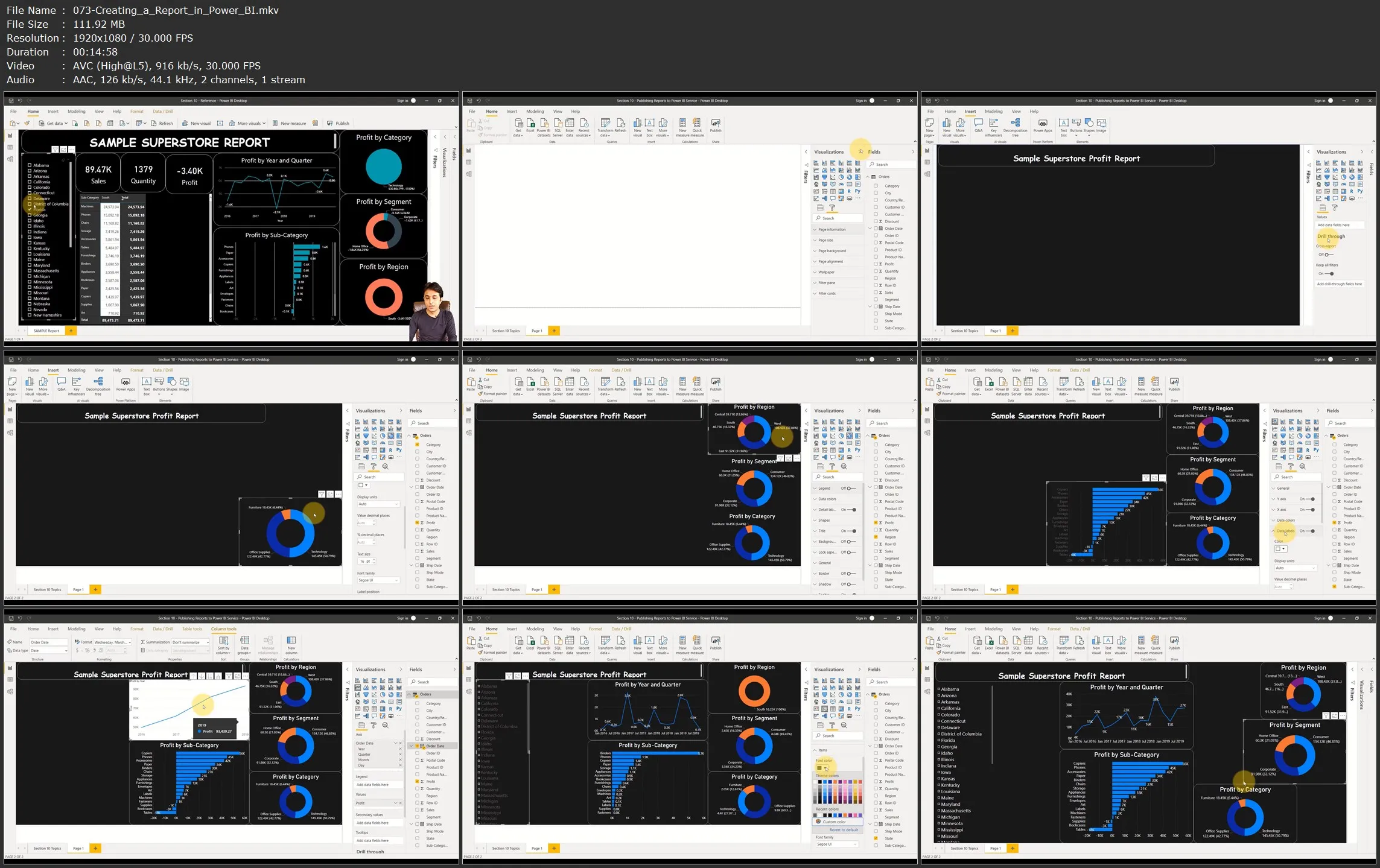Open Get data dropdown in the Reference window
The height and width of the screenshot is (868, 1380).
54,123
